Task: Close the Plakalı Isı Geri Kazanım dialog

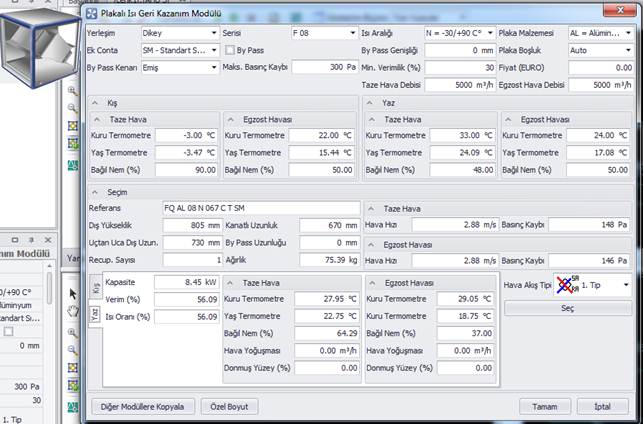Action: 625,15
